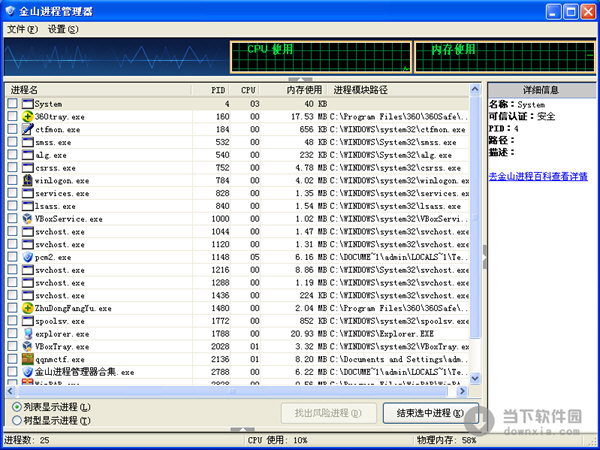The image size is (600, 450).
Task: Click the spoolsv.exe window icon
Action: pos(28,321)
